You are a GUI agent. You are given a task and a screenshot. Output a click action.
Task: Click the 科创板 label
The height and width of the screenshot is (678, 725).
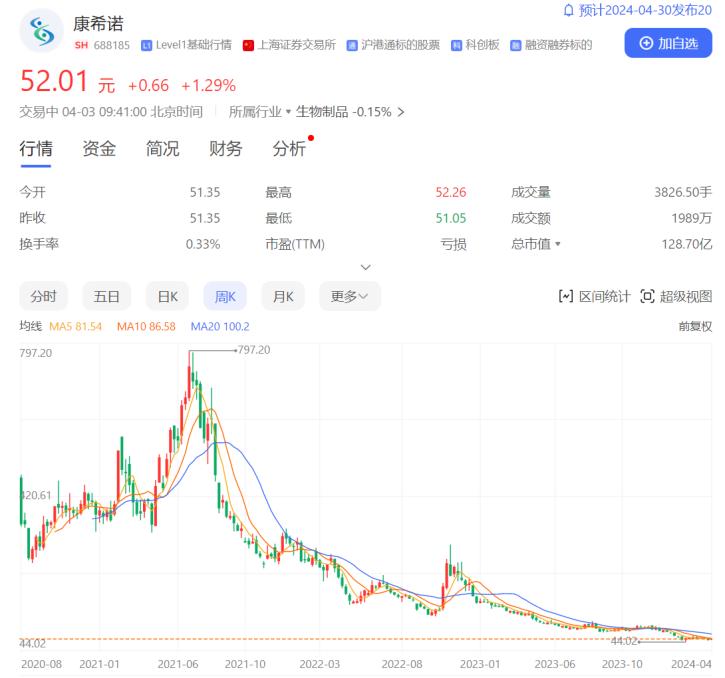click(x=482, y=45)
